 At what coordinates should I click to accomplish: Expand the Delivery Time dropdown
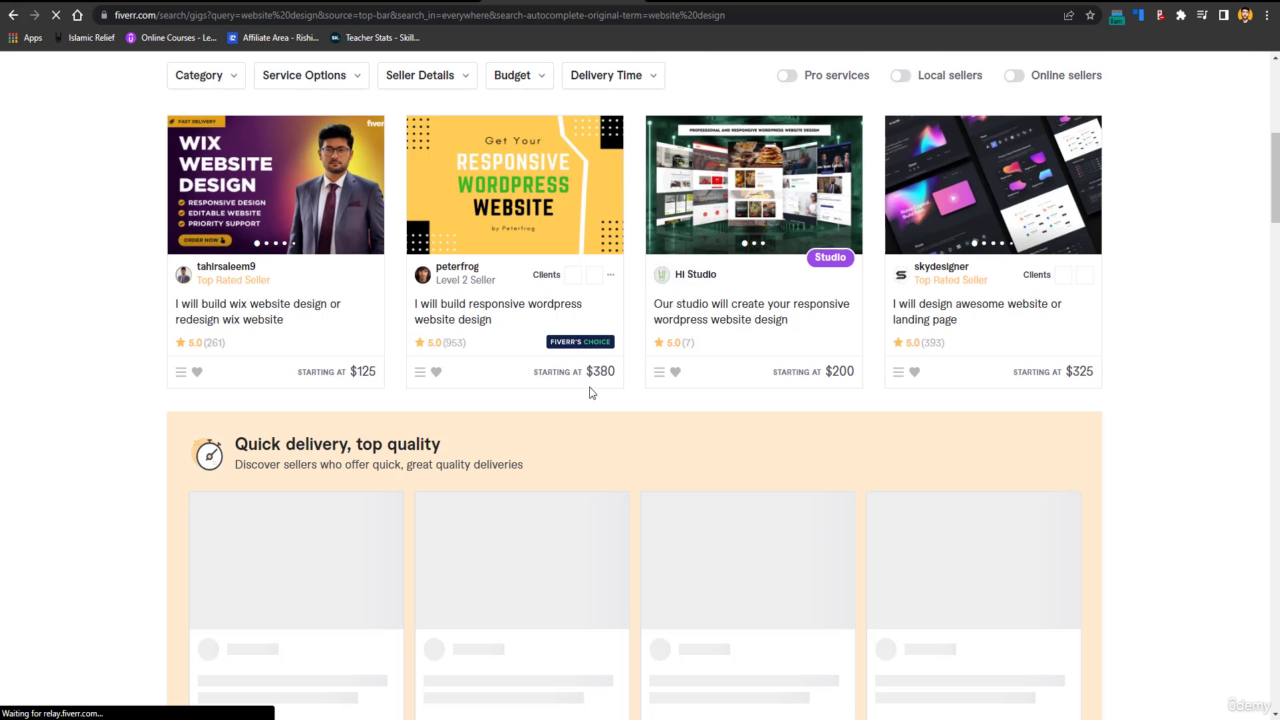(x=613, y=76)
